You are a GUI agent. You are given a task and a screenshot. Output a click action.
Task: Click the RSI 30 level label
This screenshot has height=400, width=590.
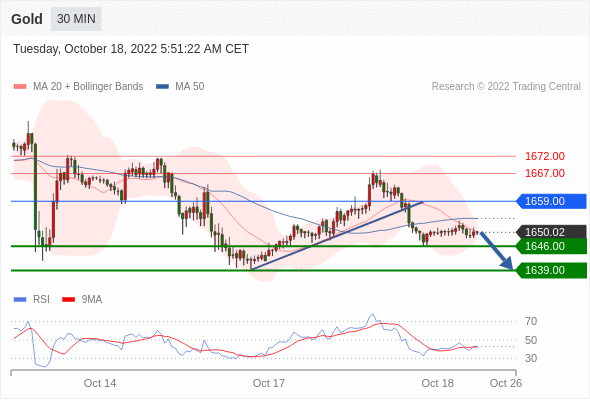click(531, 358)
